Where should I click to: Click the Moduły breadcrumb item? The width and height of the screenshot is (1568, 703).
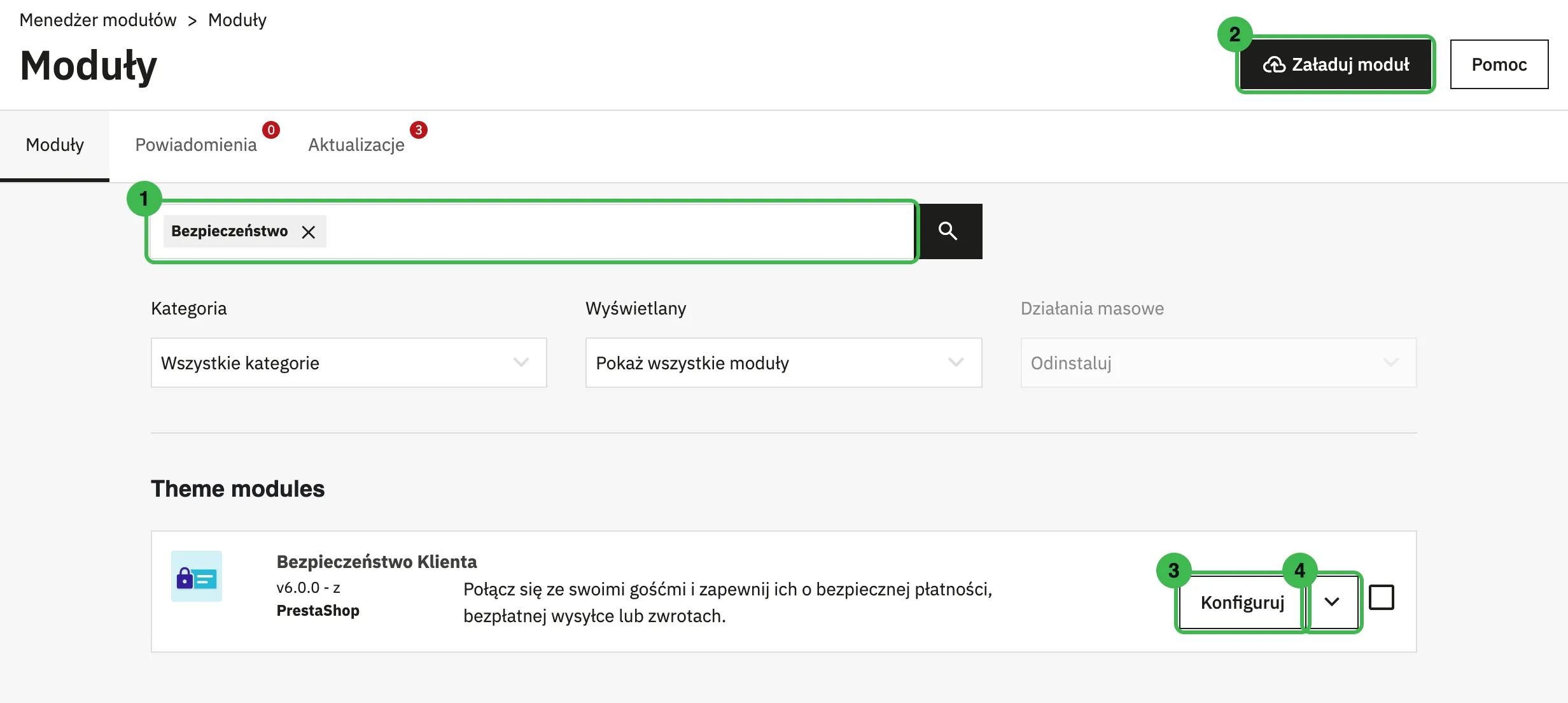point(237,20)
